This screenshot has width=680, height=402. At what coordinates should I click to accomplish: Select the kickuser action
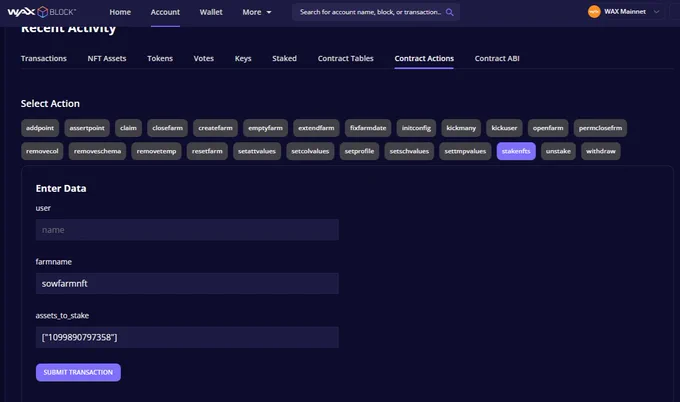click(x=504, y=128)
